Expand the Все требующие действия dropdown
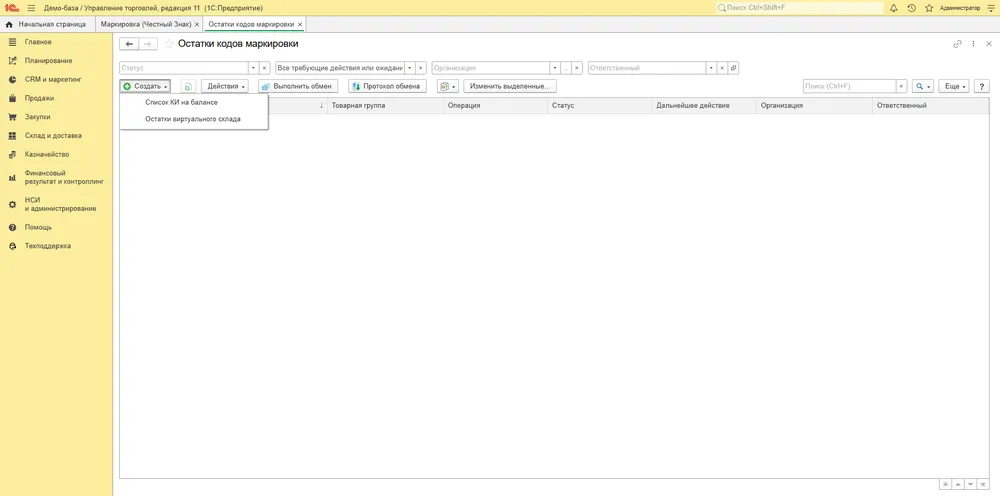This screenshot has width=1000, height=496. tap(409, 68)
